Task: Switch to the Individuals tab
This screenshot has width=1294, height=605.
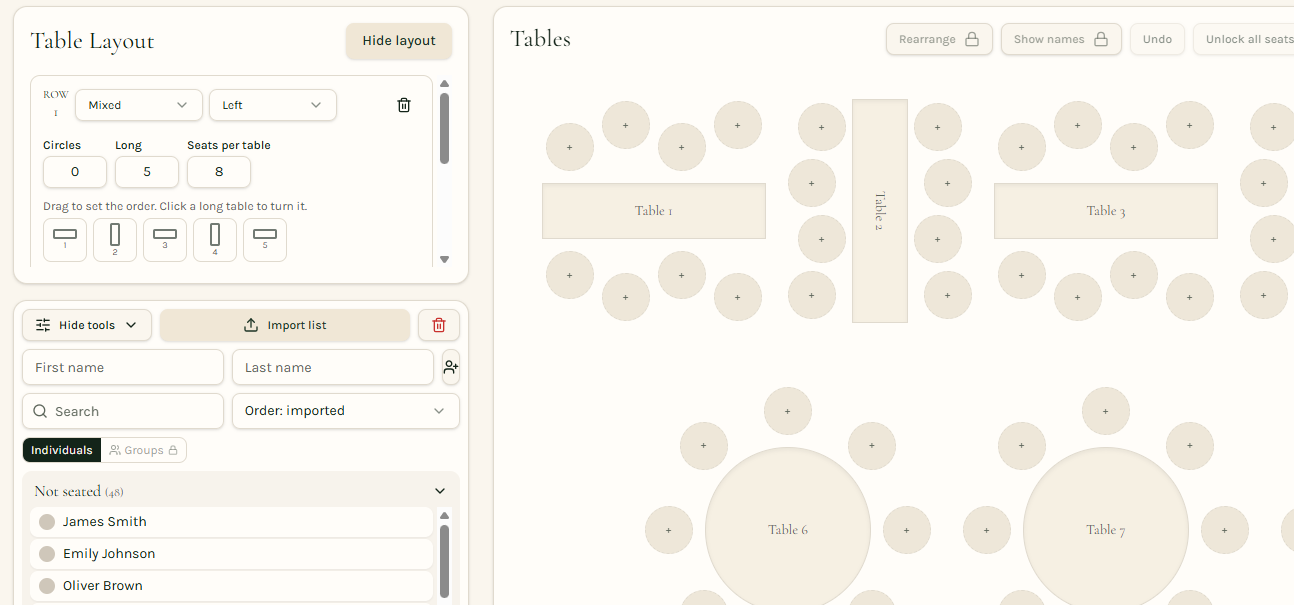Action: pyautogui.click(x=62, y=450)
